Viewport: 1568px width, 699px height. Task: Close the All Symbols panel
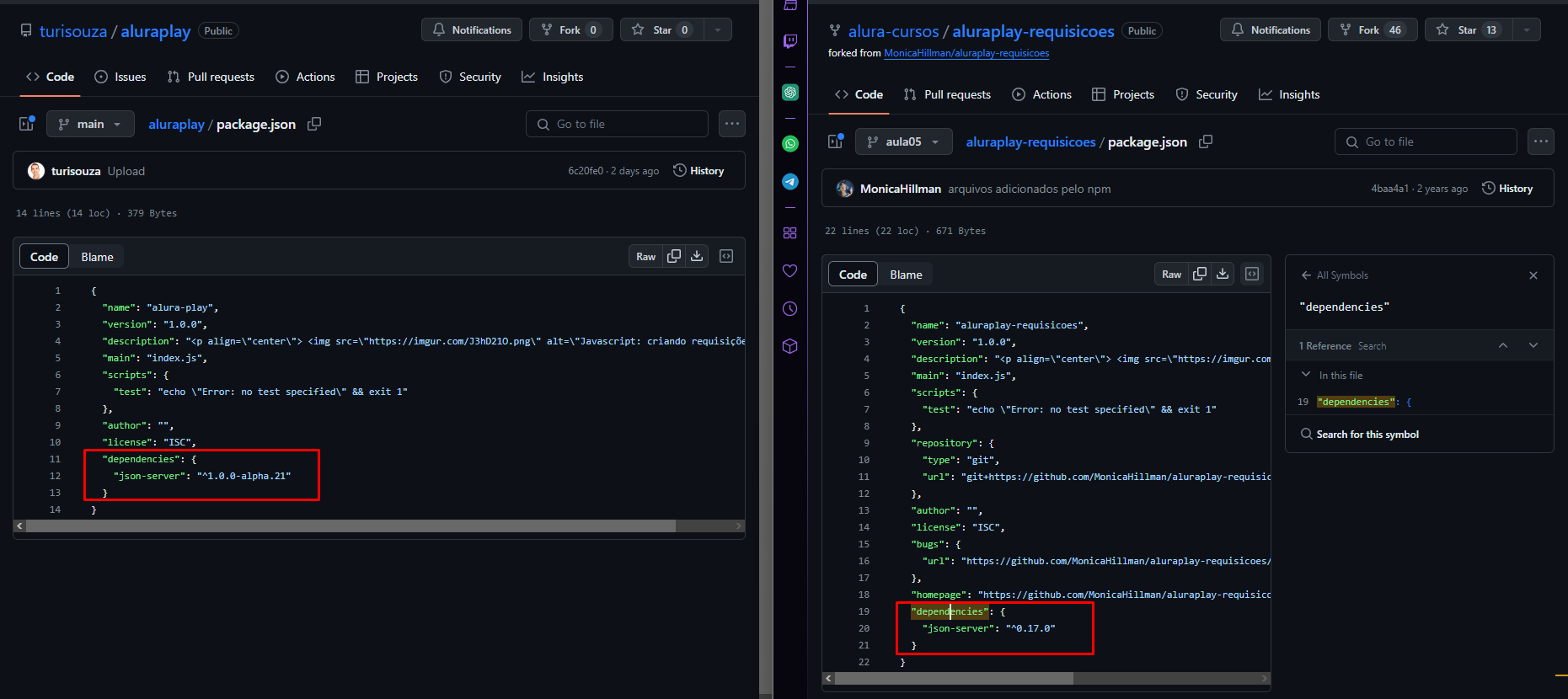pyautogui.click(x=1533, y=275)
